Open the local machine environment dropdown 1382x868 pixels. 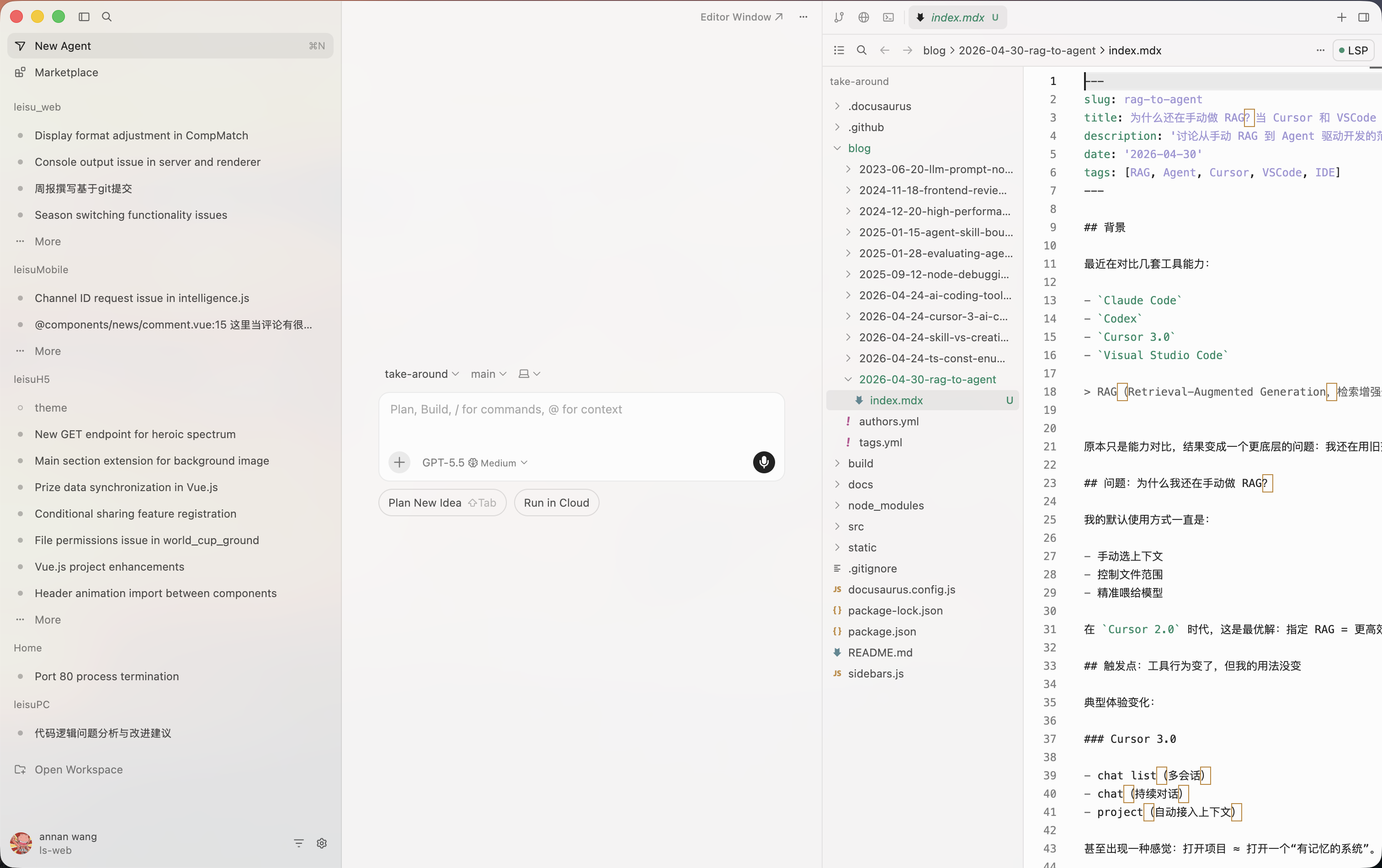529,374
